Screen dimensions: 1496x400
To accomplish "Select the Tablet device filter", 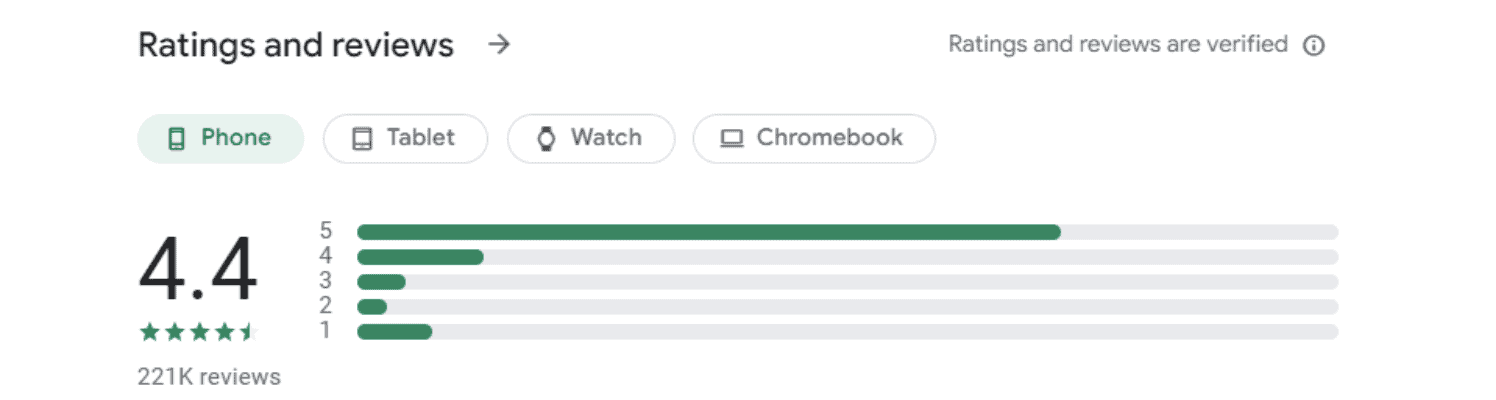I will pyautogui.click(x=405, y=138).
